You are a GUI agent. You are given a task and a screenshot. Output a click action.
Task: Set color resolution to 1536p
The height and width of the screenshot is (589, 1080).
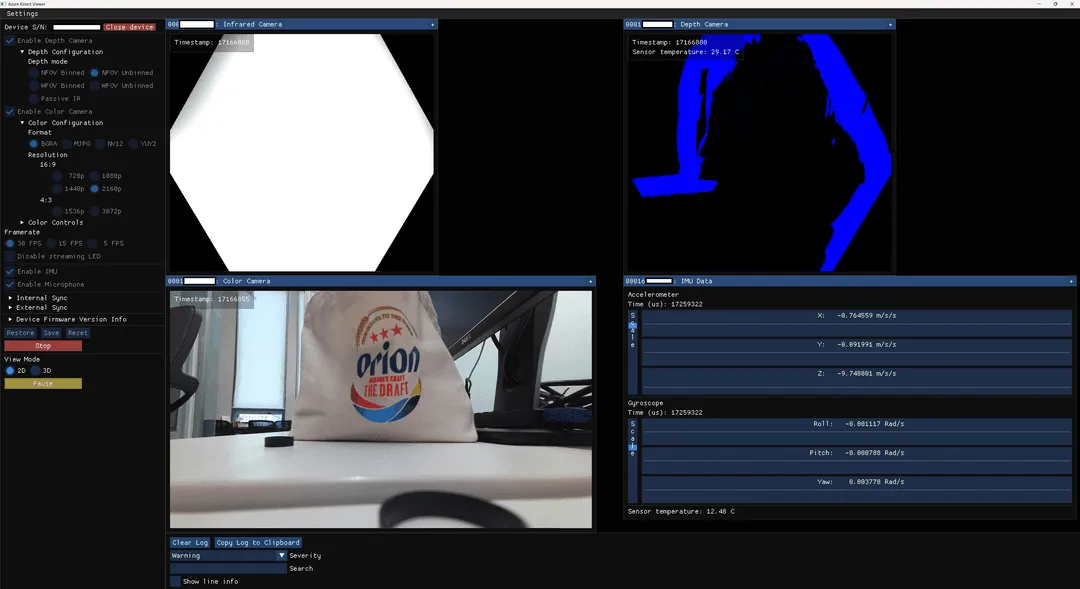(57, 211)
